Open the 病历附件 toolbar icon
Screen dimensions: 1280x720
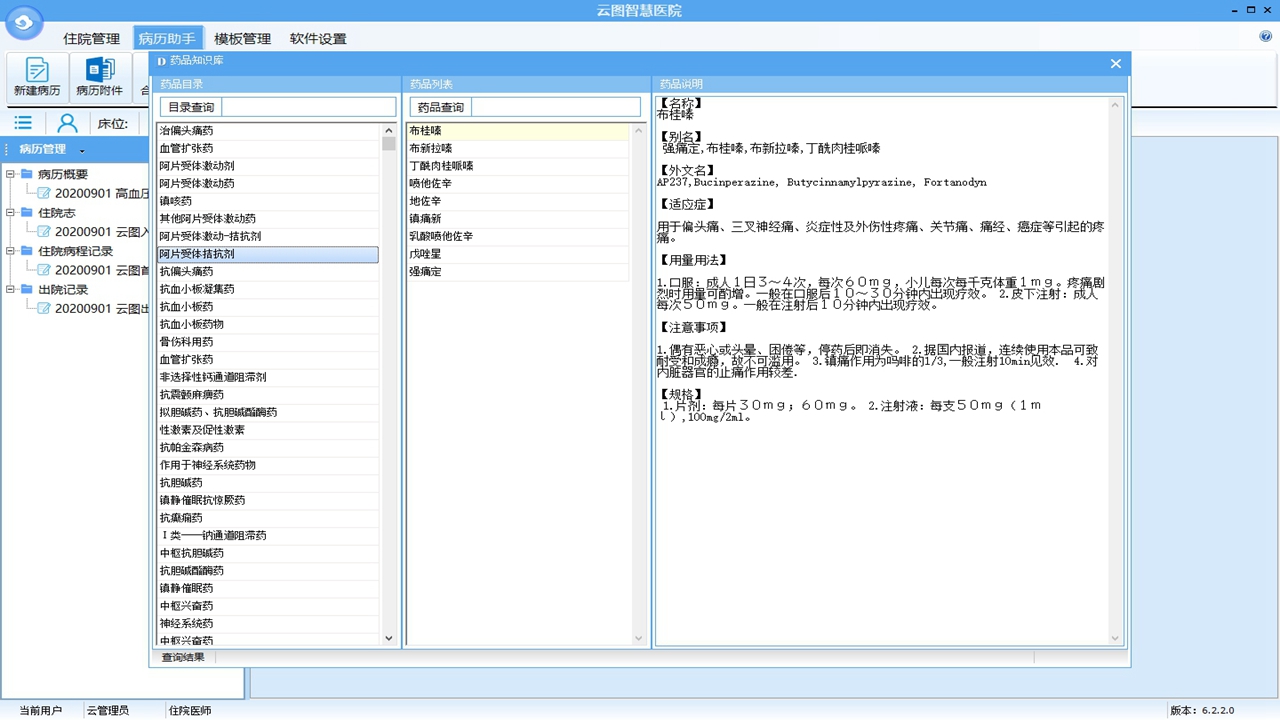(x=100, y=77)
